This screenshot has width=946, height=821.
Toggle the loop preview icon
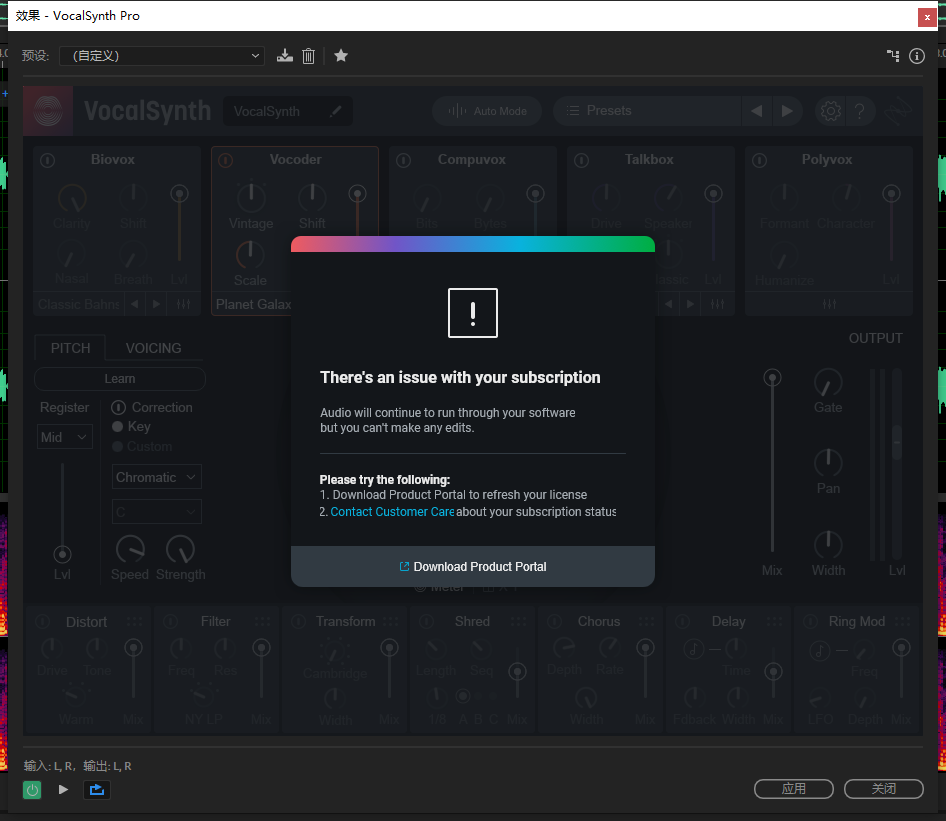97,790
